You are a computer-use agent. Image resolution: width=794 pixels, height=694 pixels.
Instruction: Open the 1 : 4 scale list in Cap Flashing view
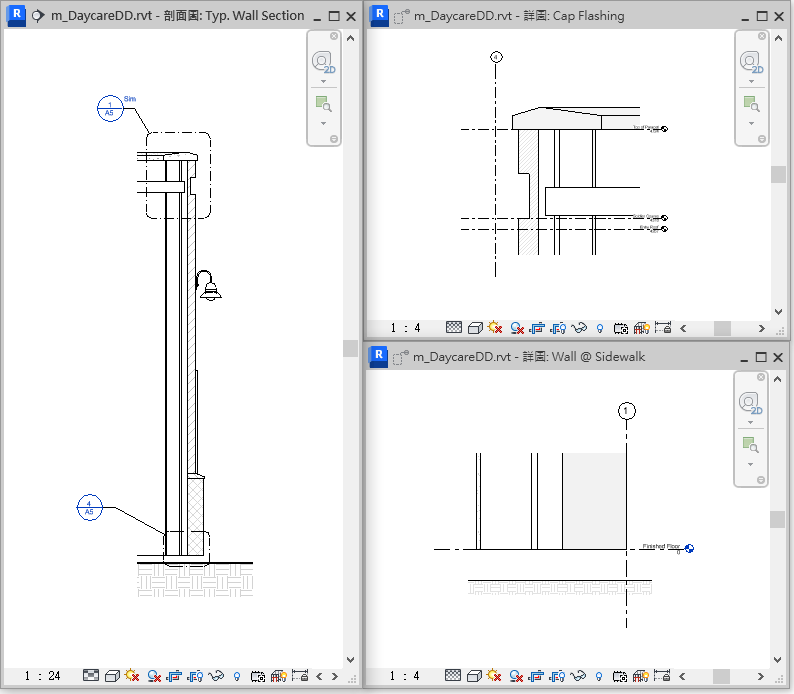(x=406, y=328)
